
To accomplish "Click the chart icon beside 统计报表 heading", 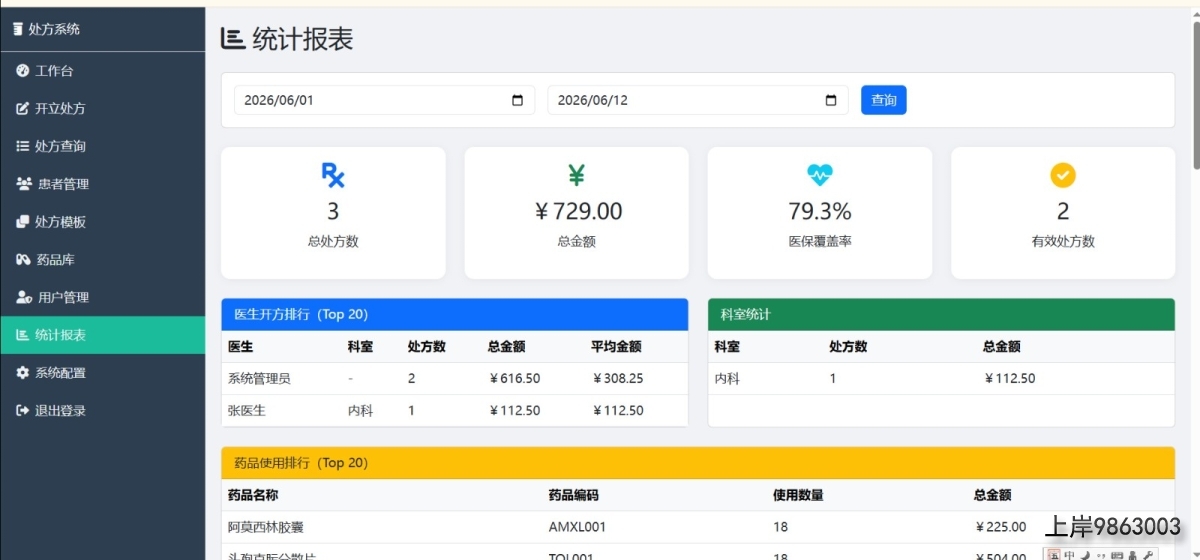I will 233,39.
